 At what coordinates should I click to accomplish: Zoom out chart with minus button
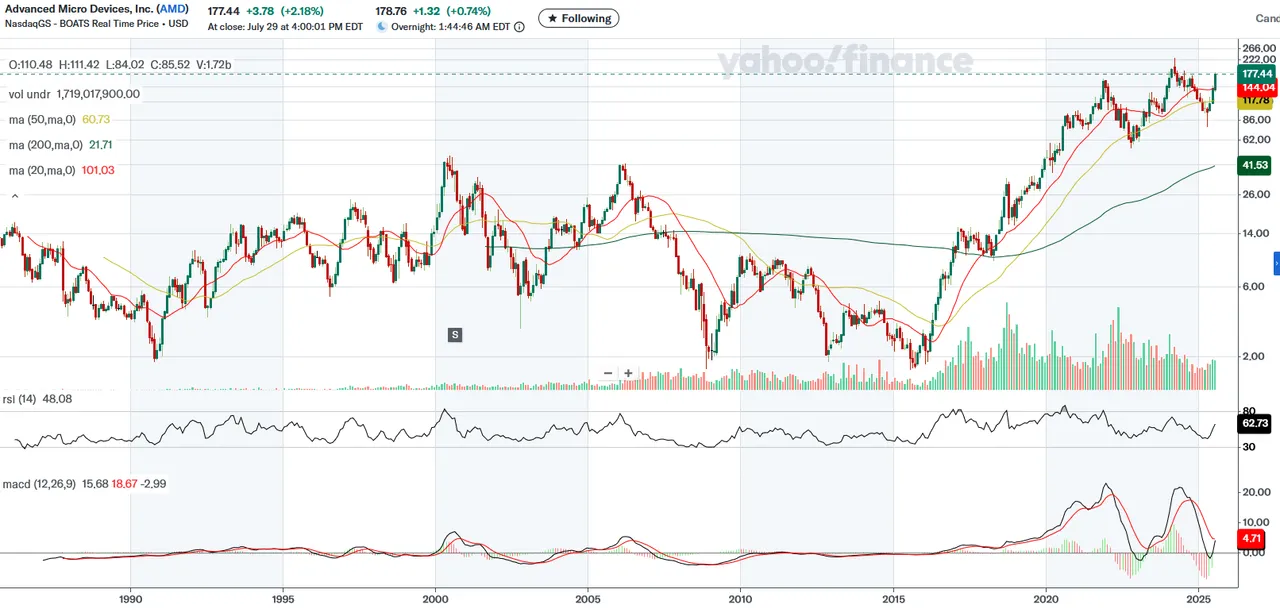tap(608, 373)
